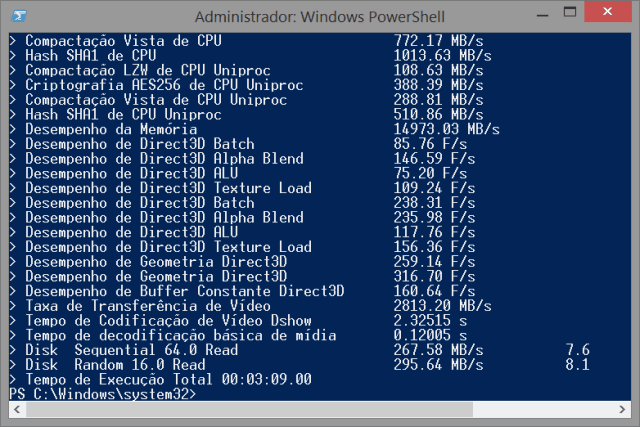Click 'Desempenho da Memória' line

point(111,129)
